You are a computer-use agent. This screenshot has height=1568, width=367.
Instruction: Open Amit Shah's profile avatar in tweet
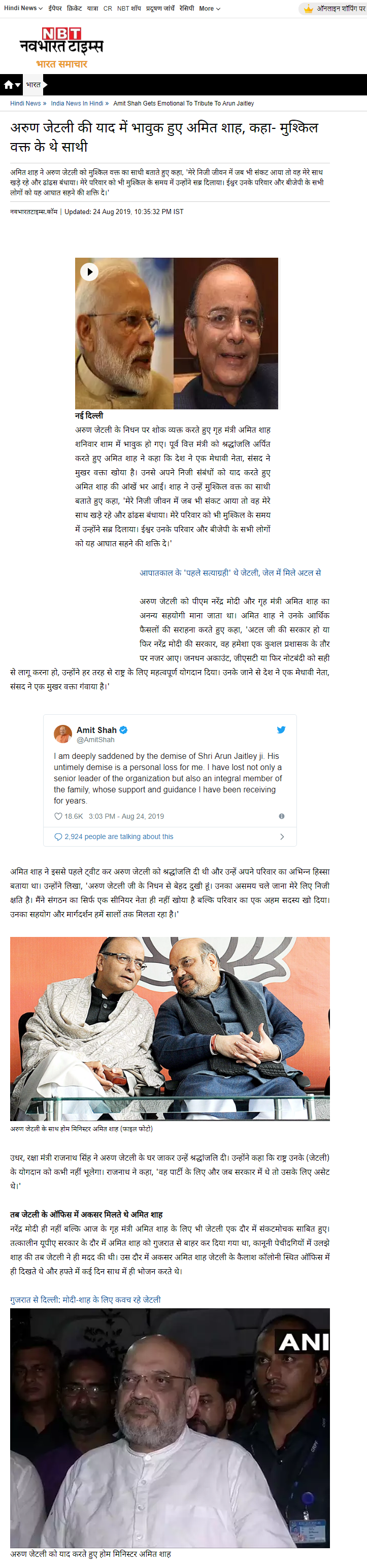62,734
